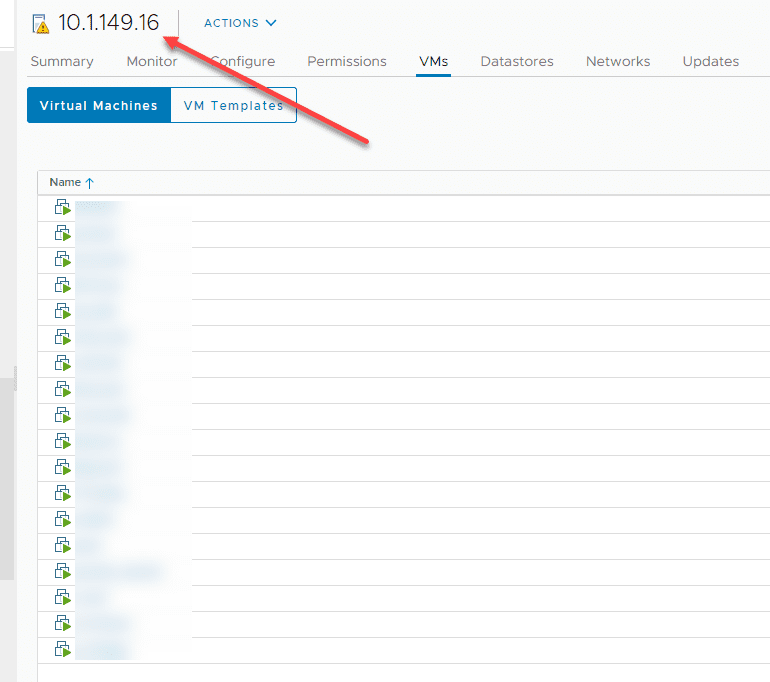
Task: Click the host warning icon beside 10.1.149.16
Action: pos(40,24)
